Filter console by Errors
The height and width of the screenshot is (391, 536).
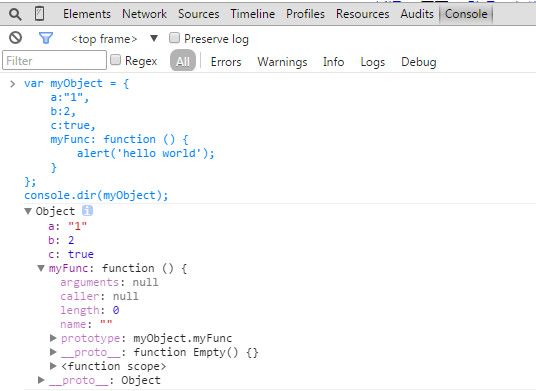click(226, 62)
